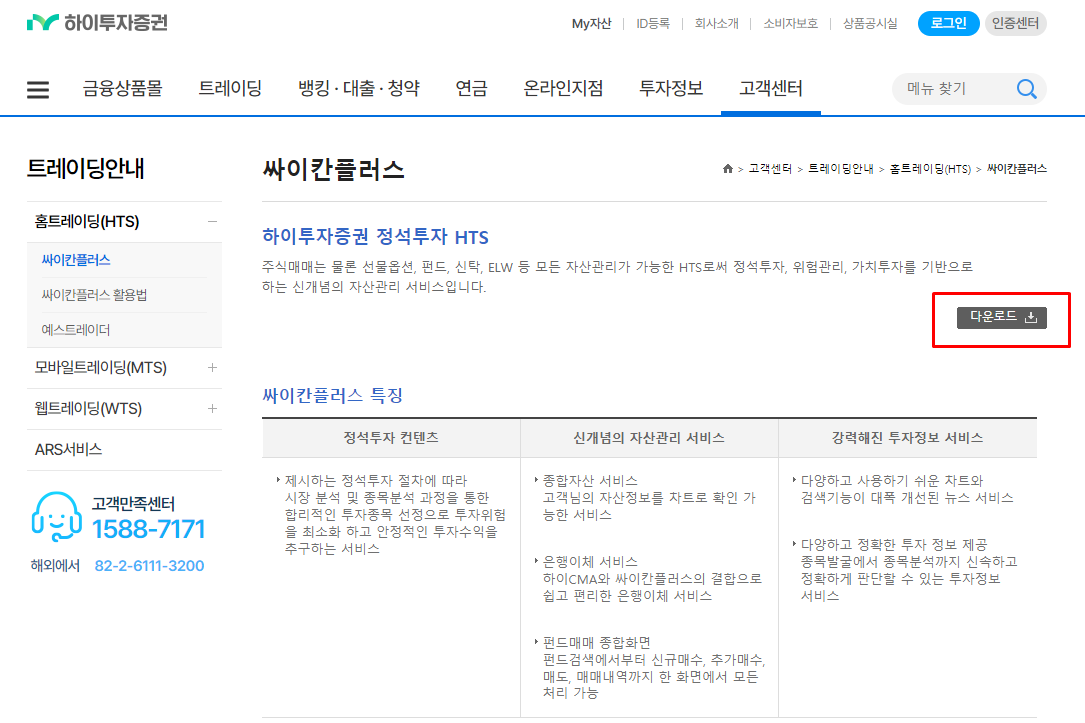This screenshot has width=1085, height=723.
Task: Open the 고객센터 menu
Action: click(x=771, y=89)
